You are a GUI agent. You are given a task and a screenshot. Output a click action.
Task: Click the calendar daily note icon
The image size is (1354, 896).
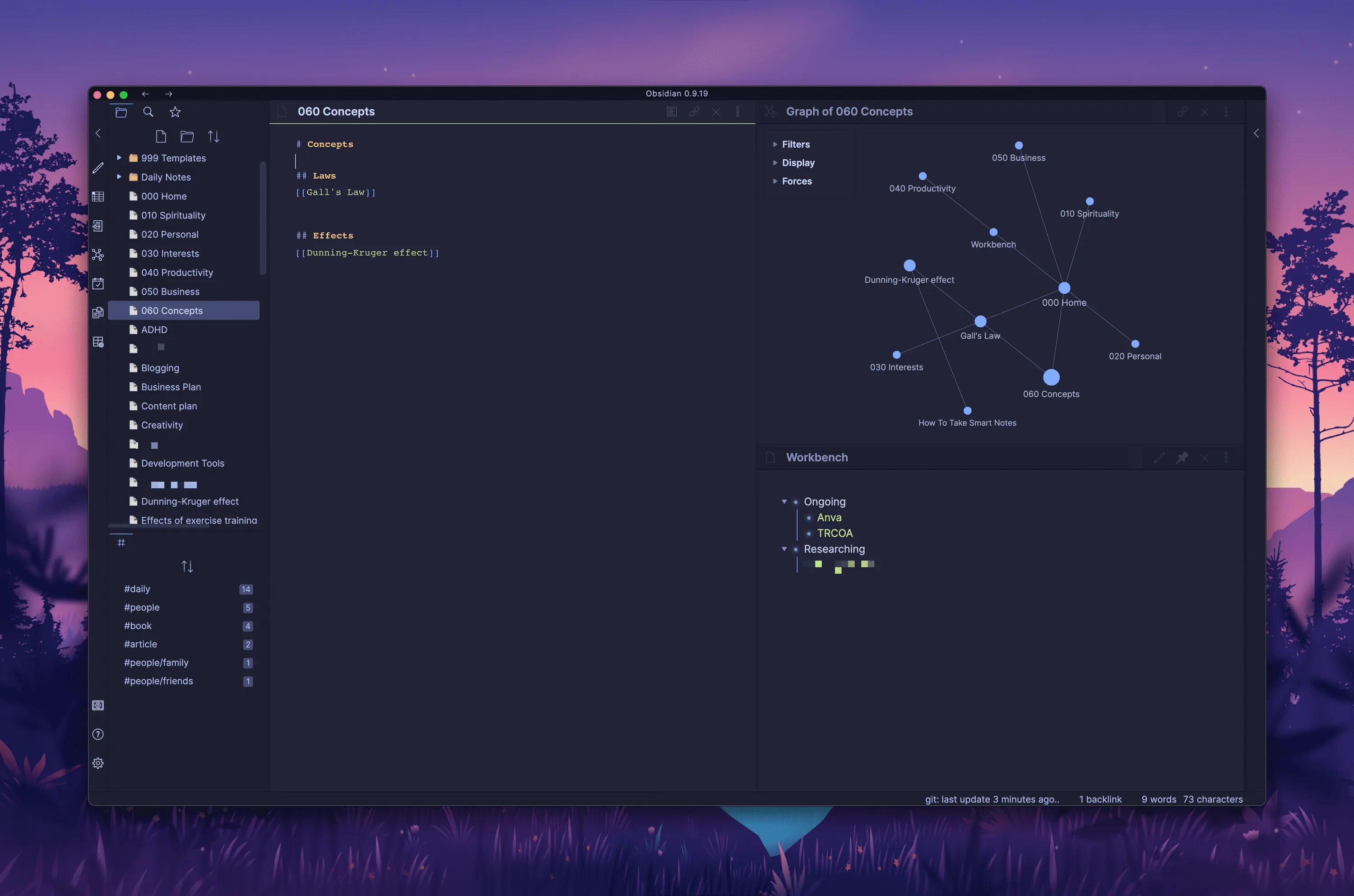[x=97, y=283]
